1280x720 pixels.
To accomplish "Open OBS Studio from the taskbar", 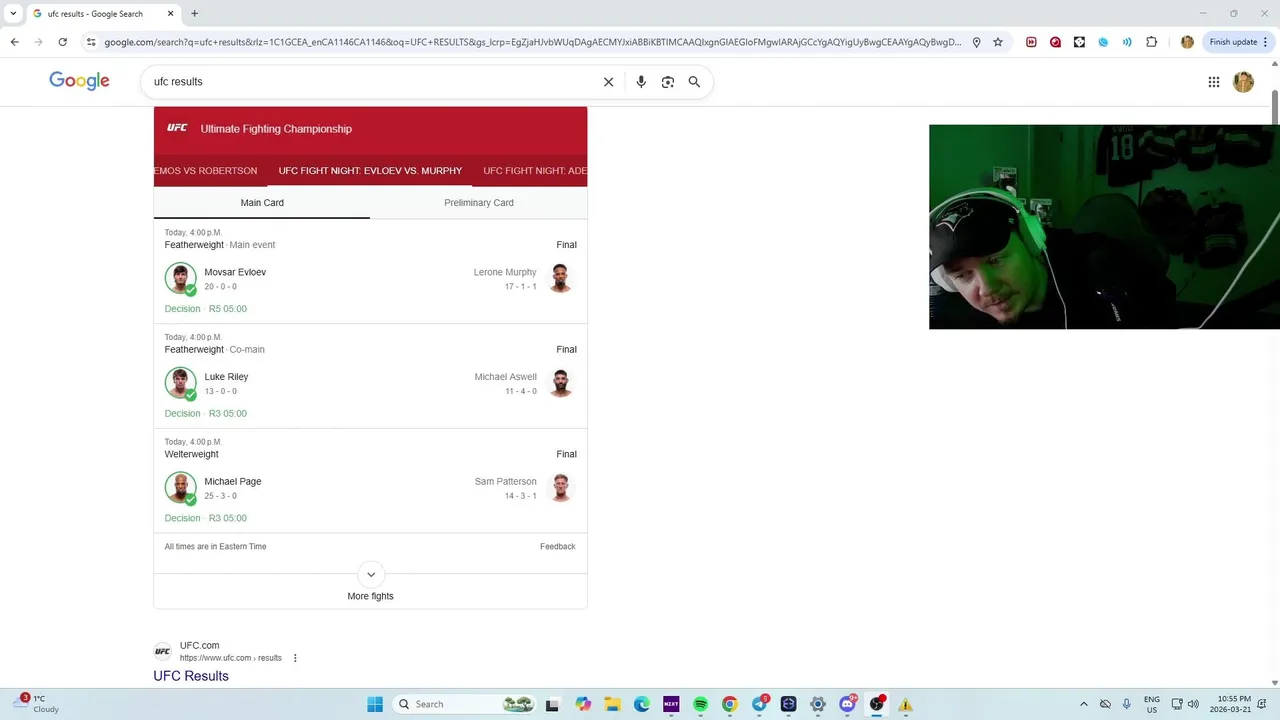I will [x=877, y=704].
